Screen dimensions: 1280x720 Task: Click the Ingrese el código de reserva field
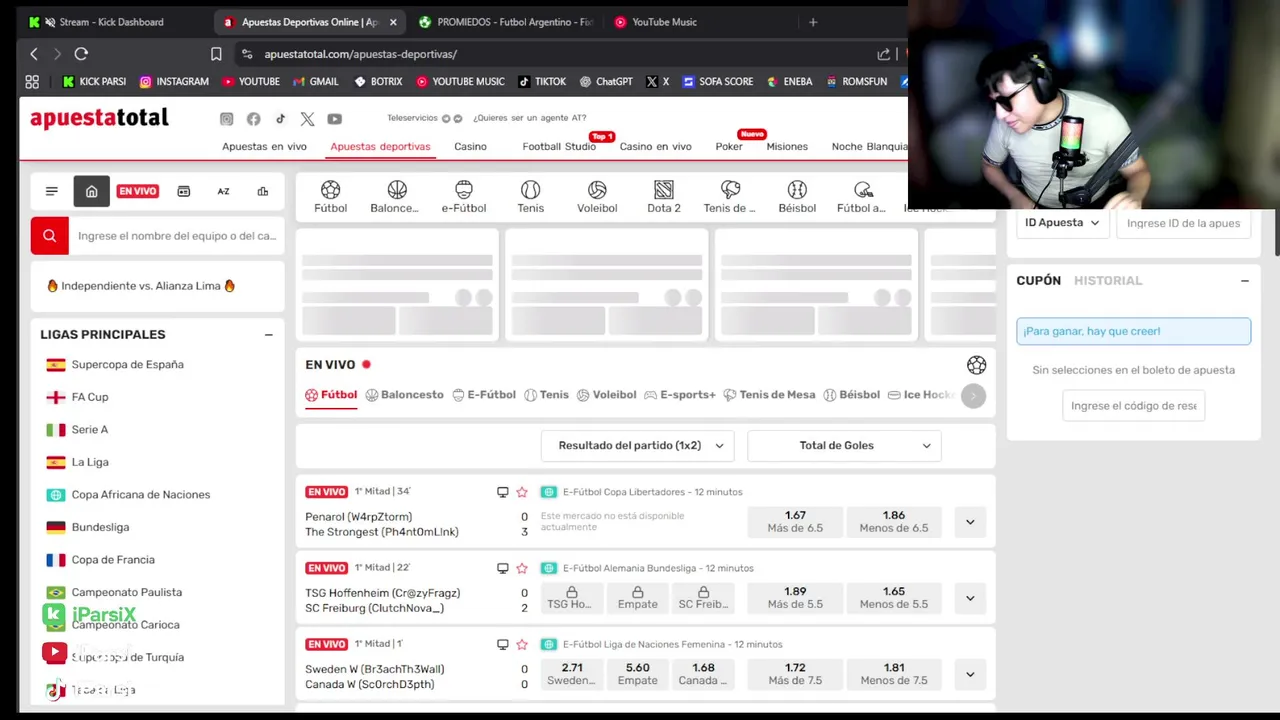tap(1134, 406)
